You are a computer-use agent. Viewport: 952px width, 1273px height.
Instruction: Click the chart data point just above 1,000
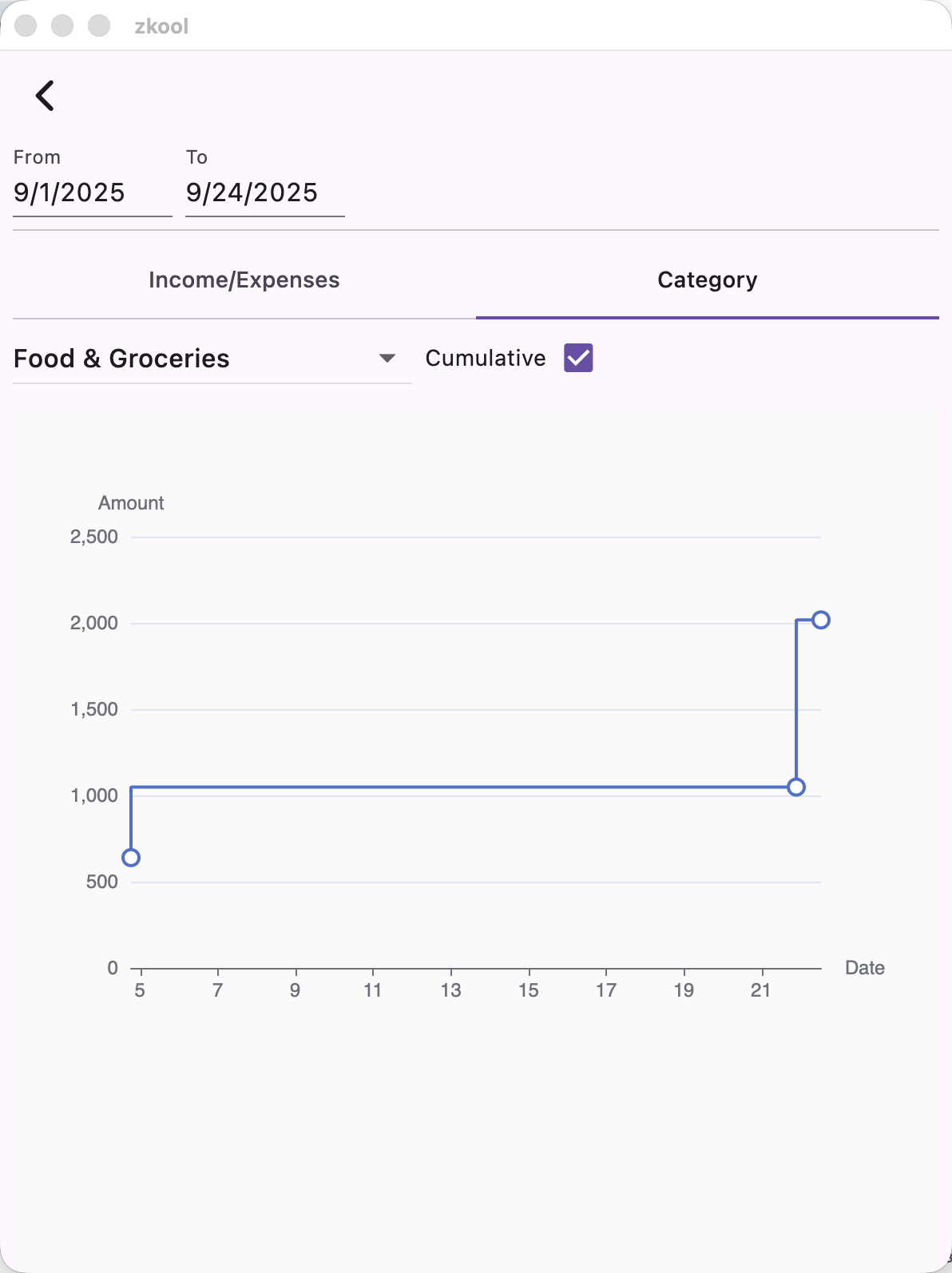pos(796,787)
